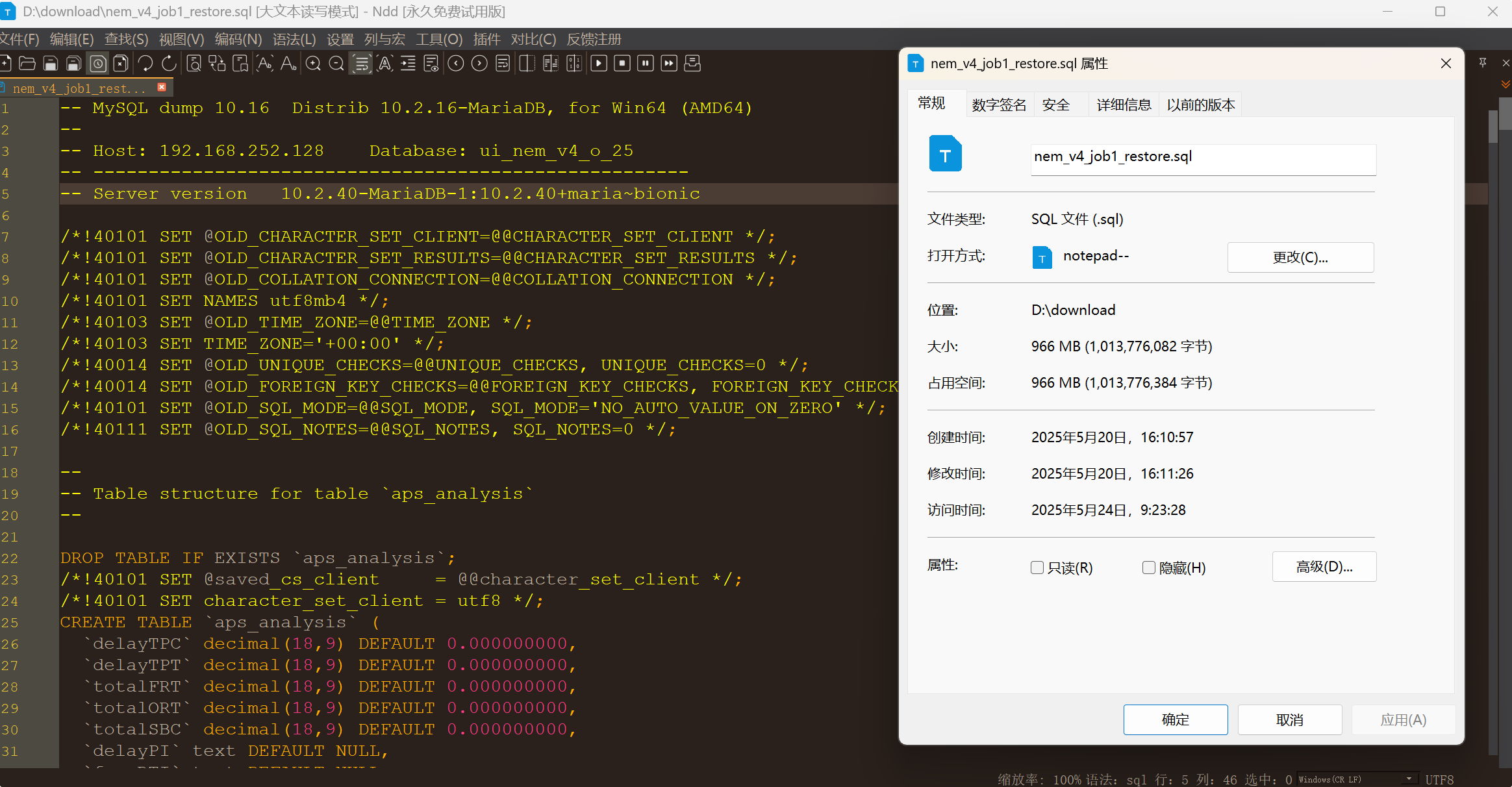Click the New file toolbar icon
Viewport: 1512px width, 787px height.
click(5, 63)
